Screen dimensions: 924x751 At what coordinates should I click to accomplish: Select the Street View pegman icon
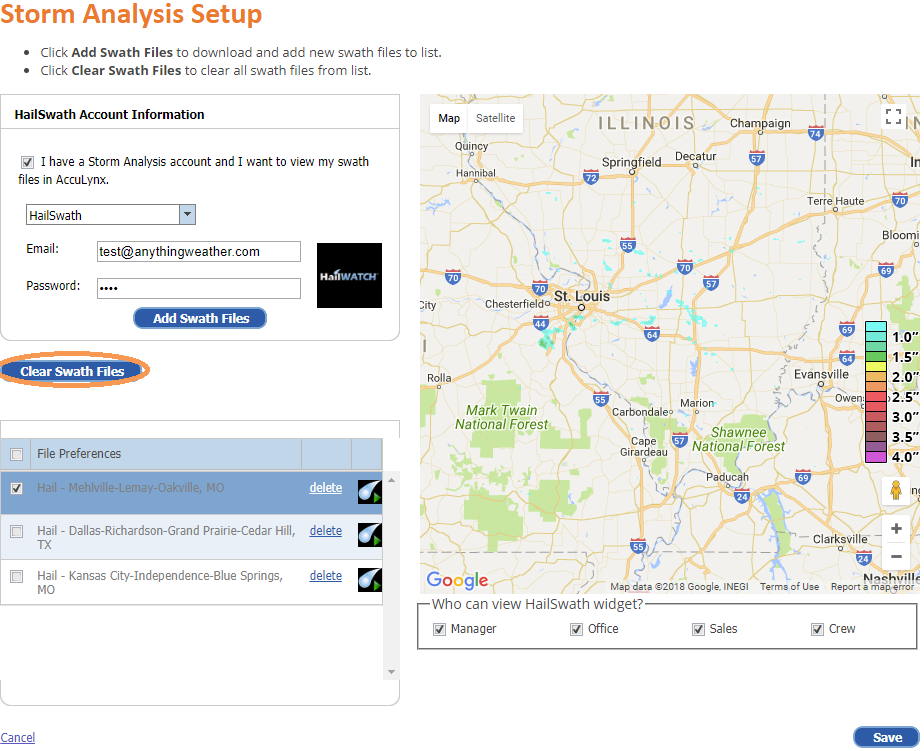point(896,490)
